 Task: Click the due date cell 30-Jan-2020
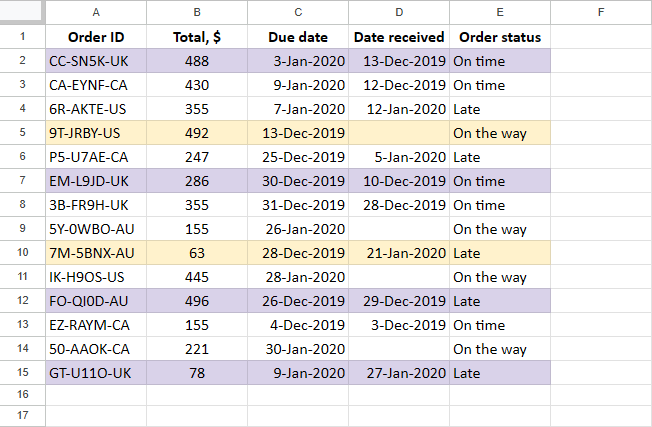click(x=298, y=349)
